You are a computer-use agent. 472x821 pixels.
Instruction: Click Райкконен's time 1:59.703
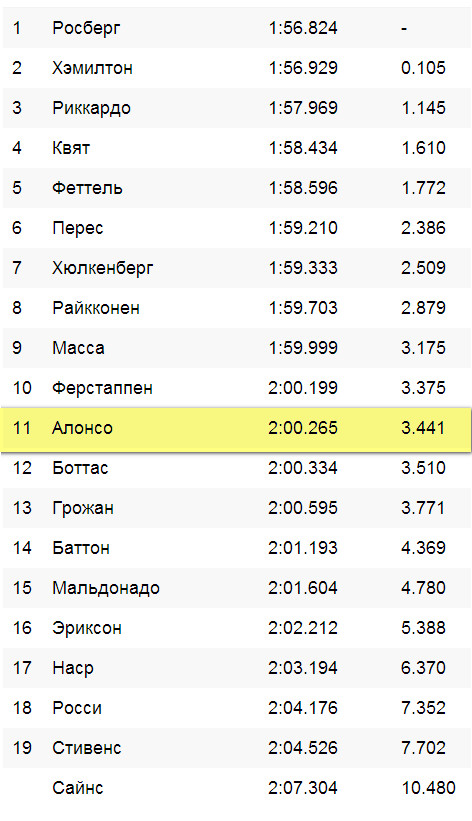[303, 307]
